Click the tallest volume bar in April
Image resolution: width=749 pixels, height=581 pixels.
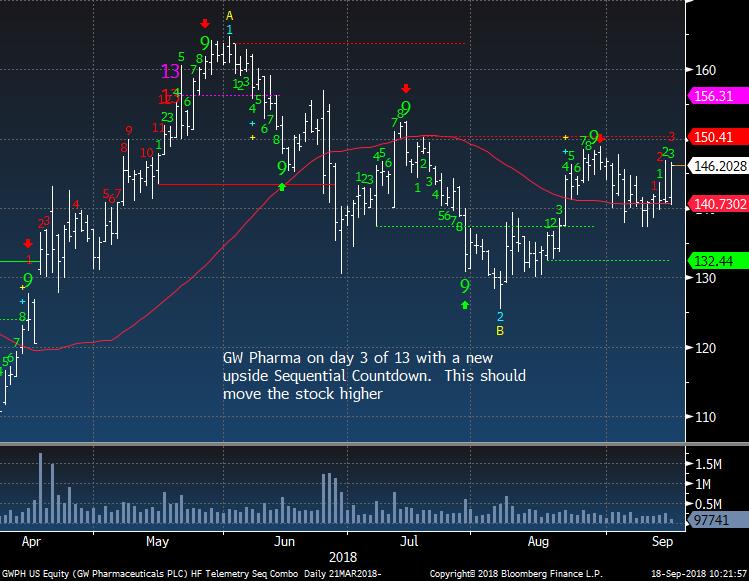pos(41,488)
